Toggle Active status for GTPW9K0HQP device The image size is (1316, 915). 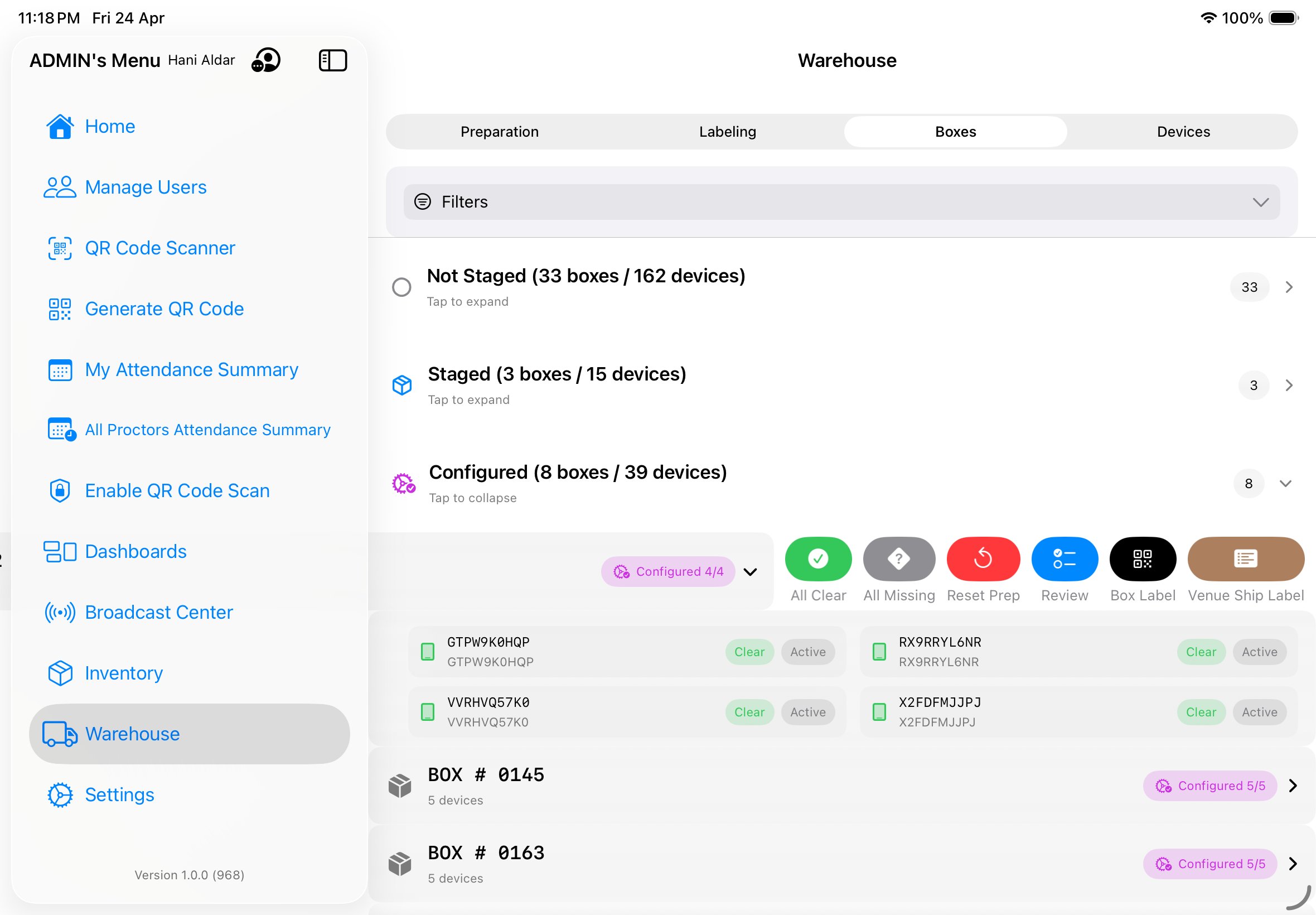pos(807,652)
